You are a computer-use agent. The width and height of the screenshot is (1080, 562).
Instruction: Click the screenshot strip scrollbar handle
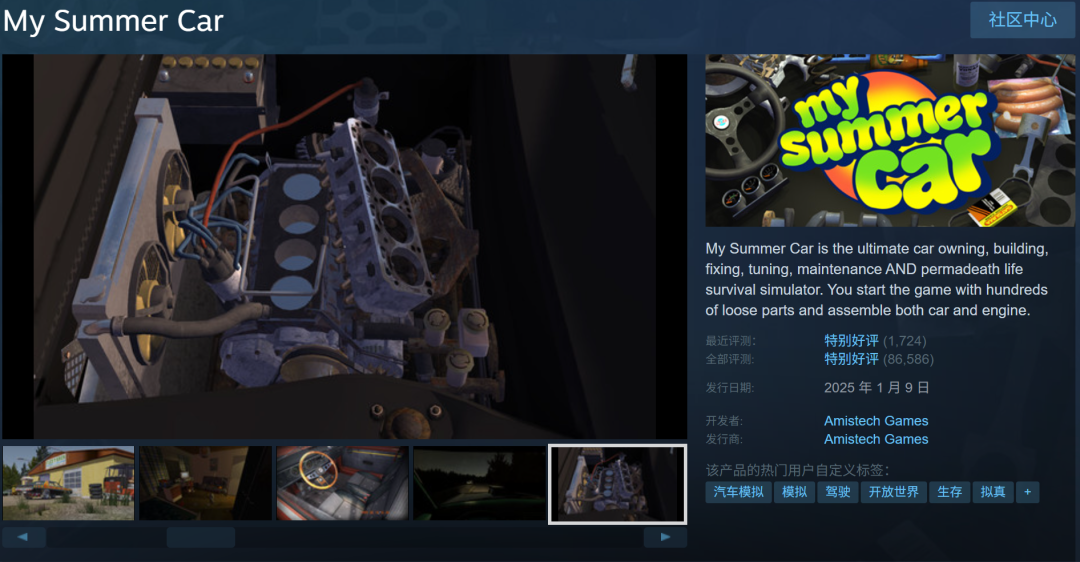[200, 537]
